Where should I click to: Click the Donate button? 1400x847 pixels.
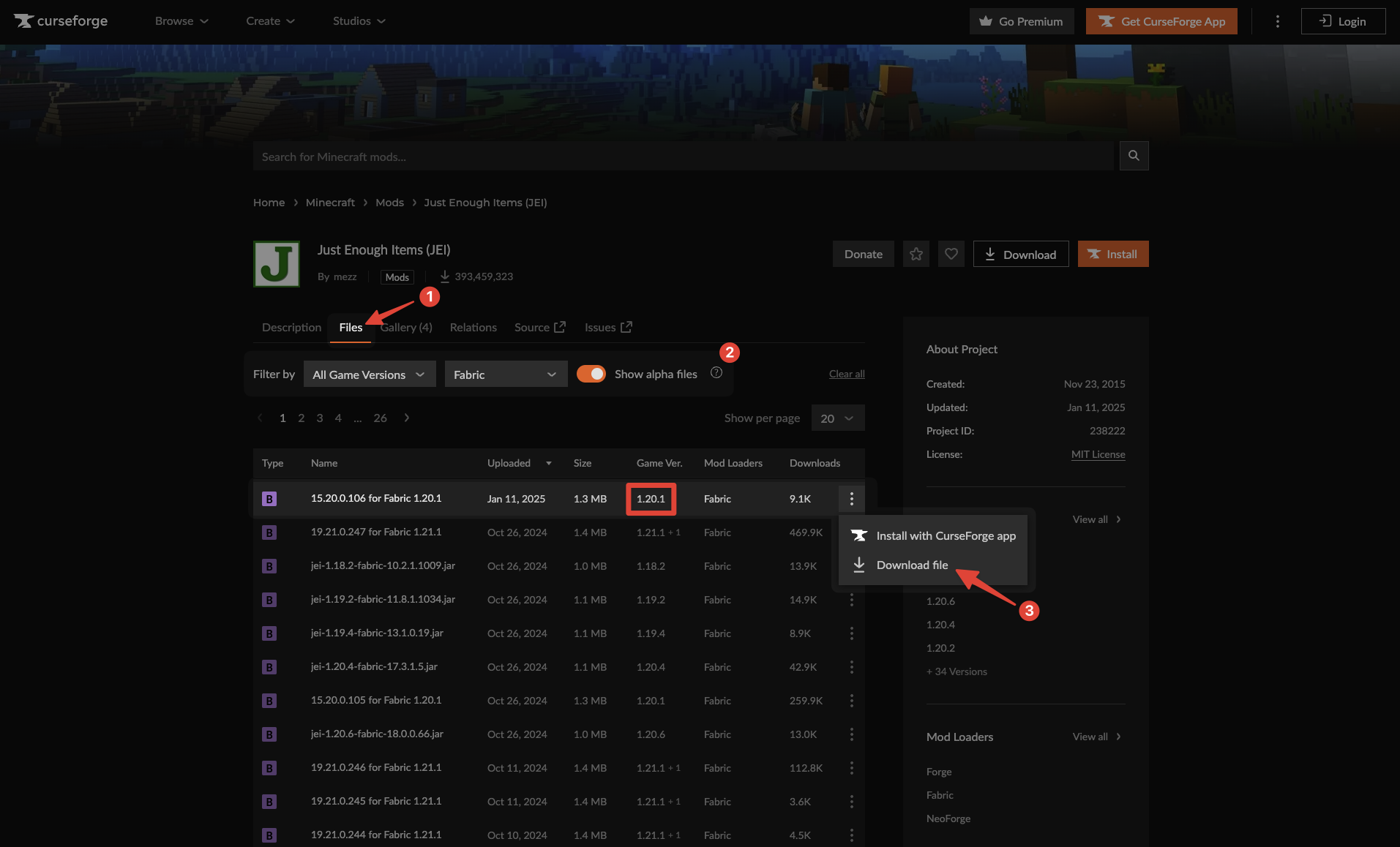click(x=864, y=254)
